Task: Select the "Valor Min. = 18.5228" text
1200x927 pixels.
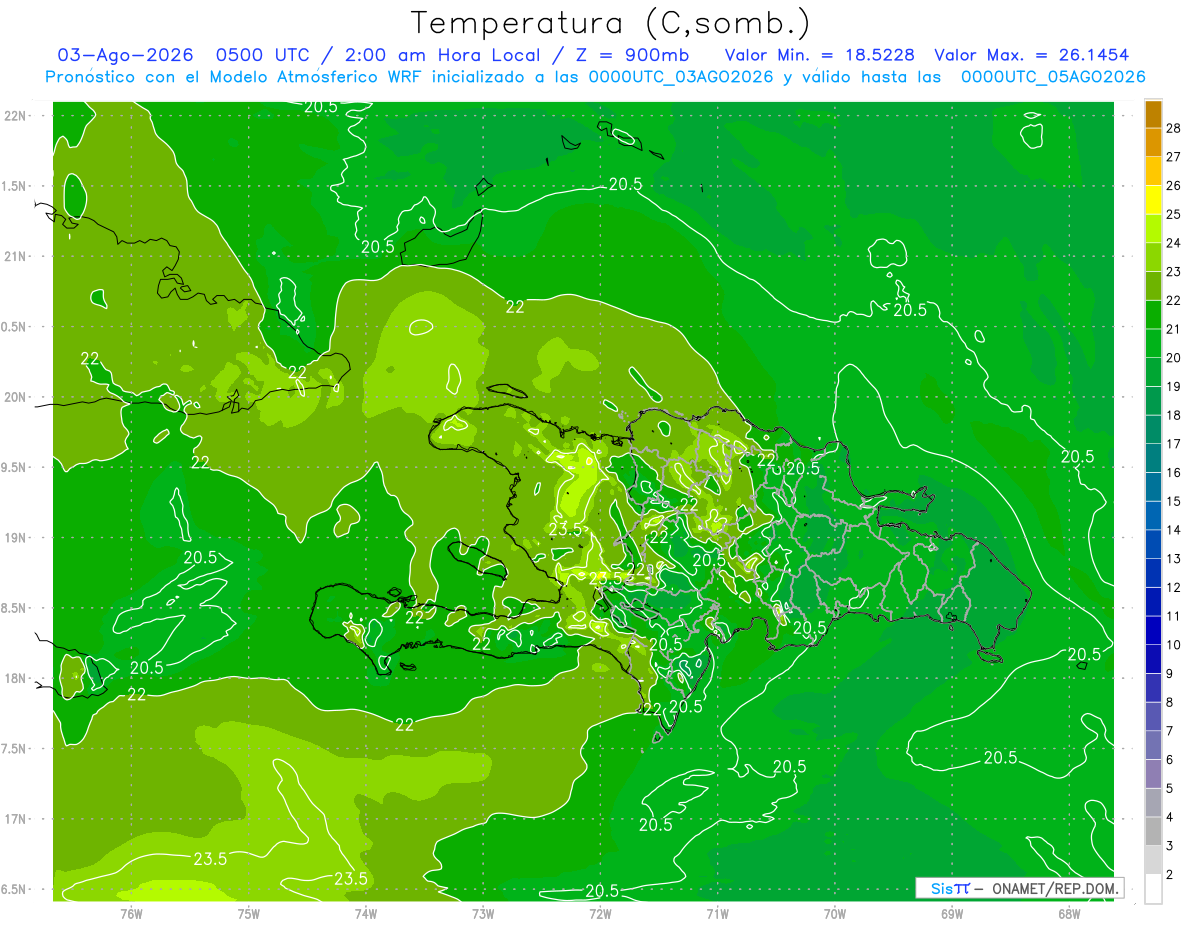Action: [x=820, y=55]
